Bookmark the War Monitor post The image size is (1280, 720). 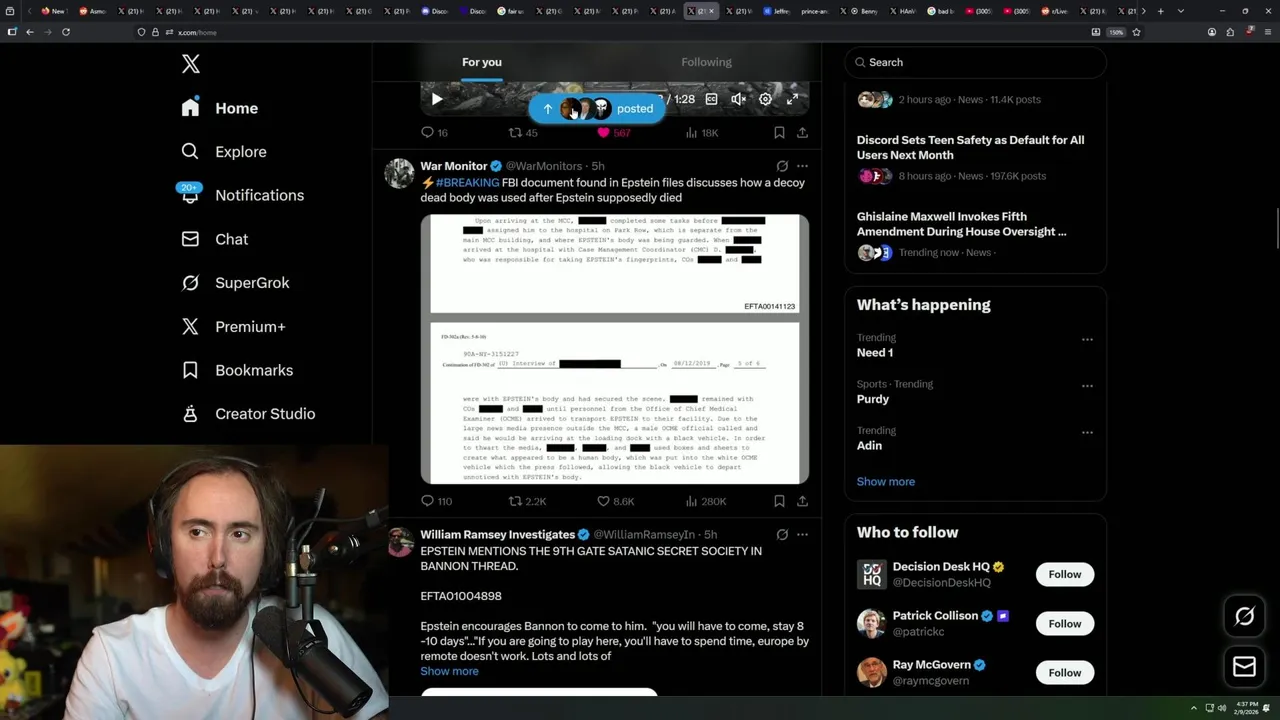[779, 501]
